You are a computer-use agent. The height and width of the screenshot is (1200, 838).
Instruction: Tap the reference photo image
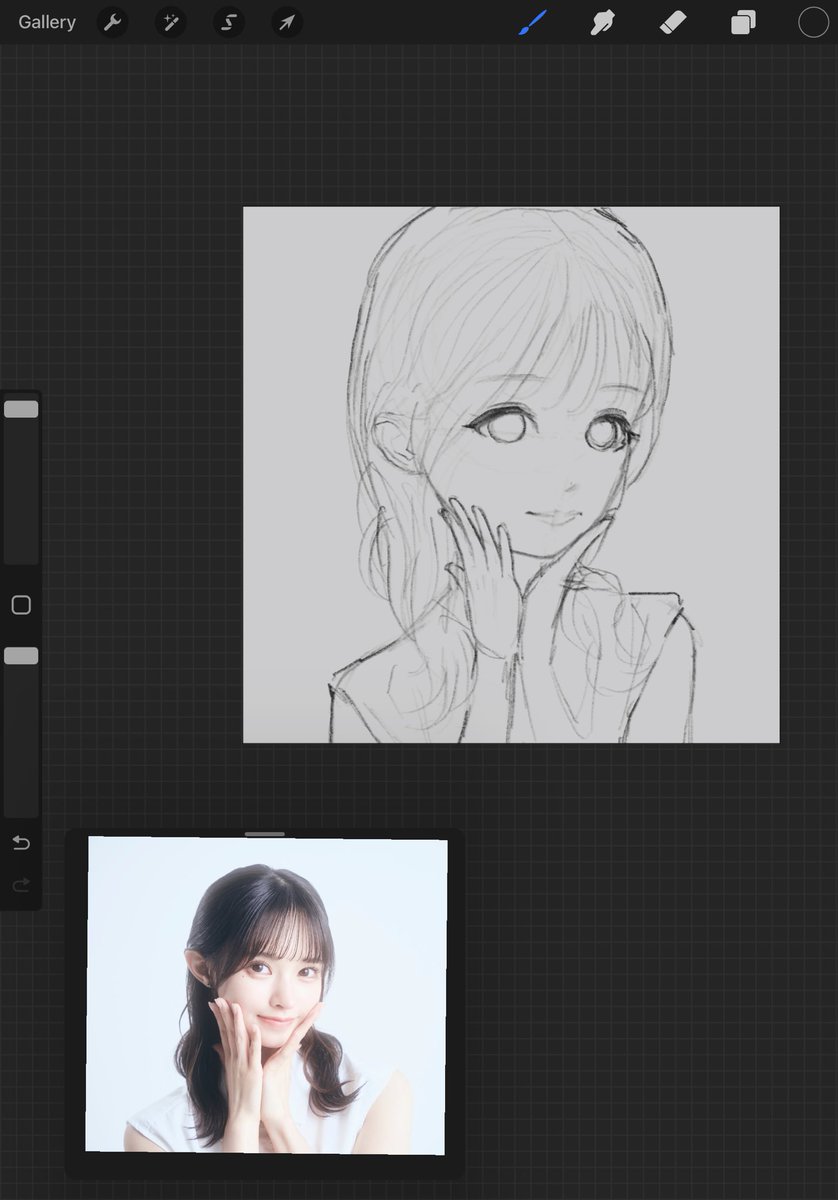click(x=266, y=996)
